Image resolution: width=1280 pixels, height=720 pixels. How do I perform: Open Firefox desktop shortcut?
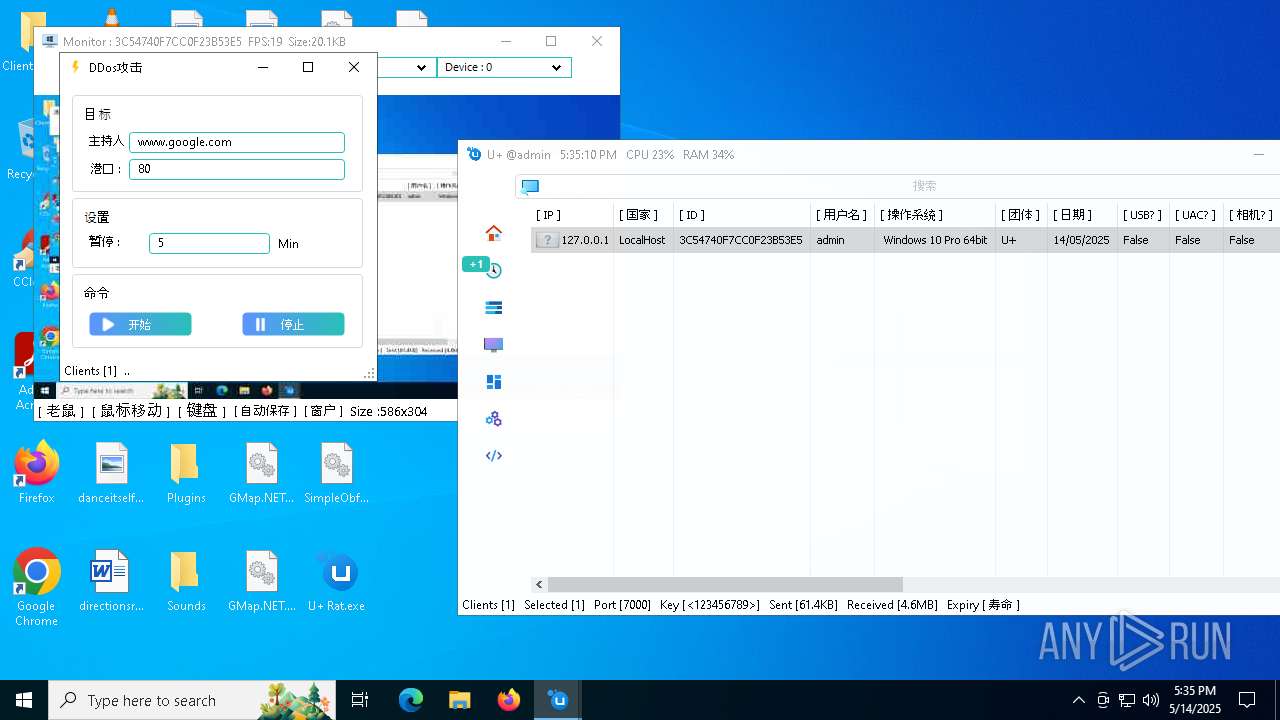coord(37,473)
